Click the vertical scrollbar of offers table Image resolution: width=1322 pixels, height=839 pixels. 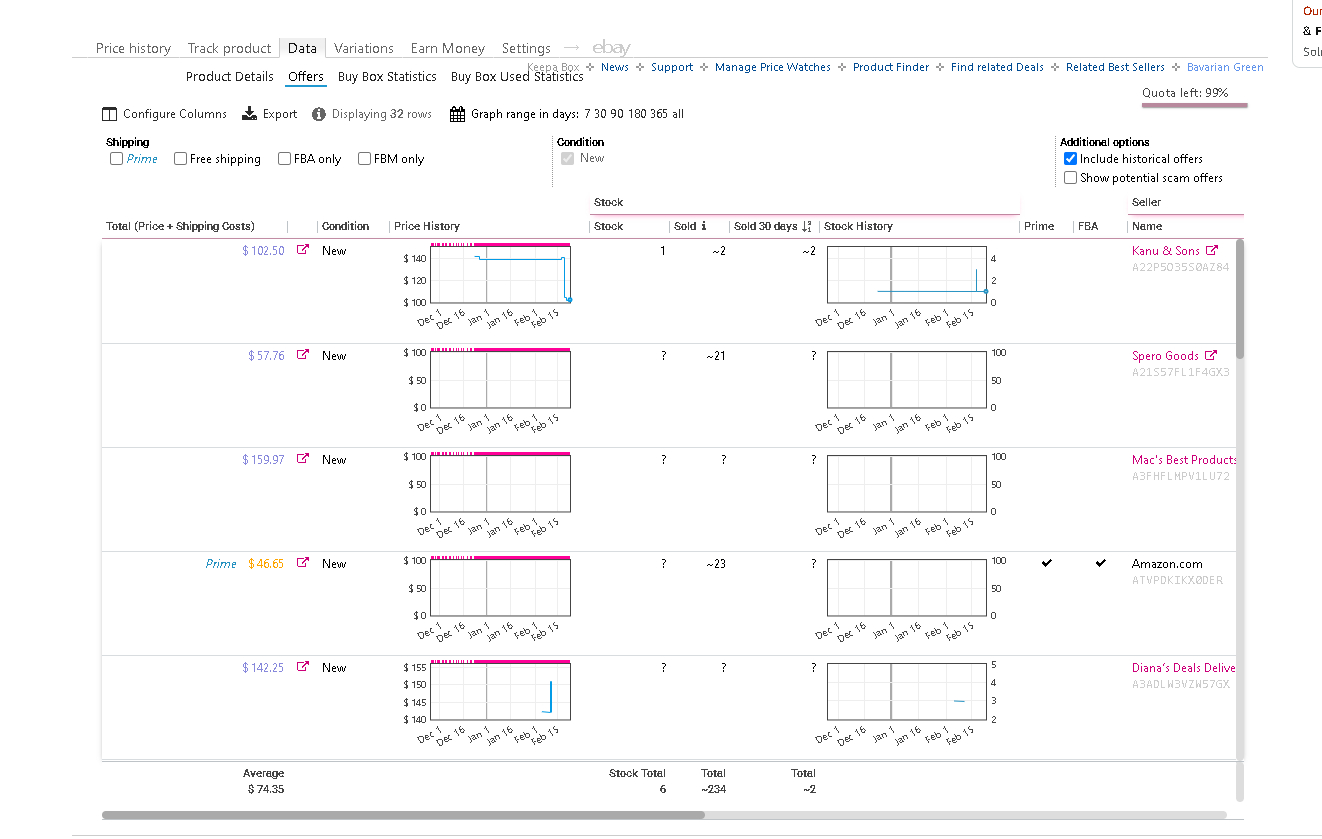pyautogui.click(x=1241, y=298)
